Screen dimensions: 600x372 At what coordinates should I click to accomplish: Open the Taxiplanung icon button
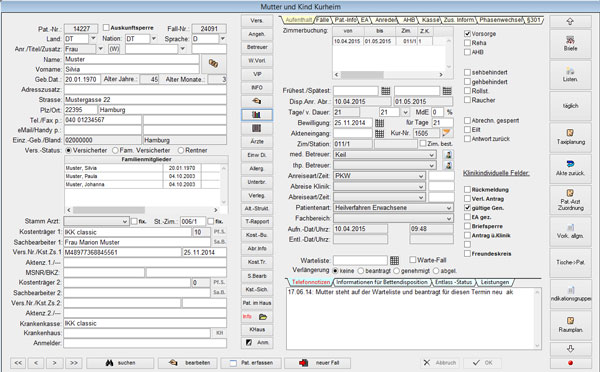pyautogui.click(x=570, y=137)
